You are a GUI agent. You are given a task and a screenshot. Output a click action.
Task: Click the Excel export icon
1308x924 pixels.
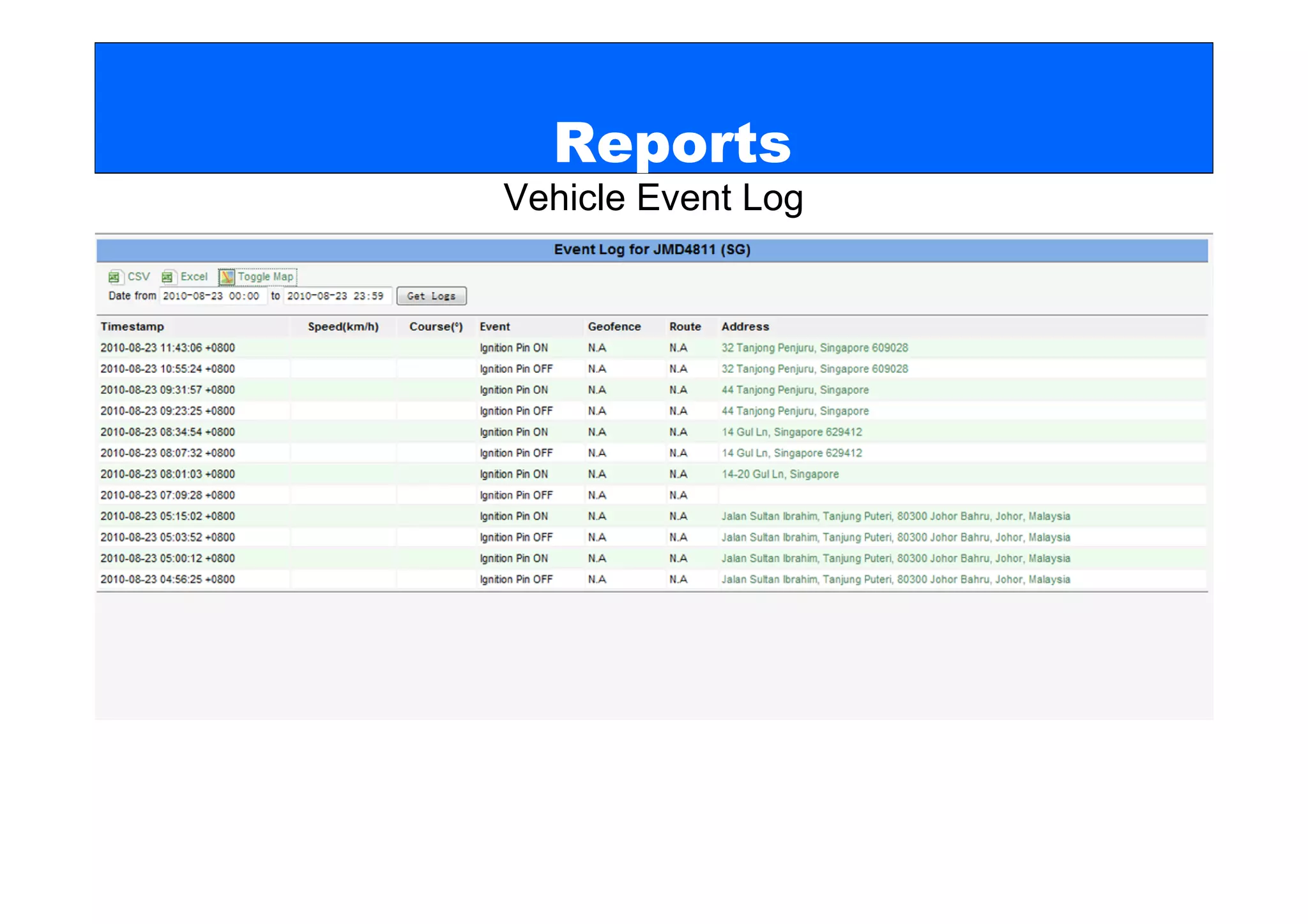click(168, 276)
